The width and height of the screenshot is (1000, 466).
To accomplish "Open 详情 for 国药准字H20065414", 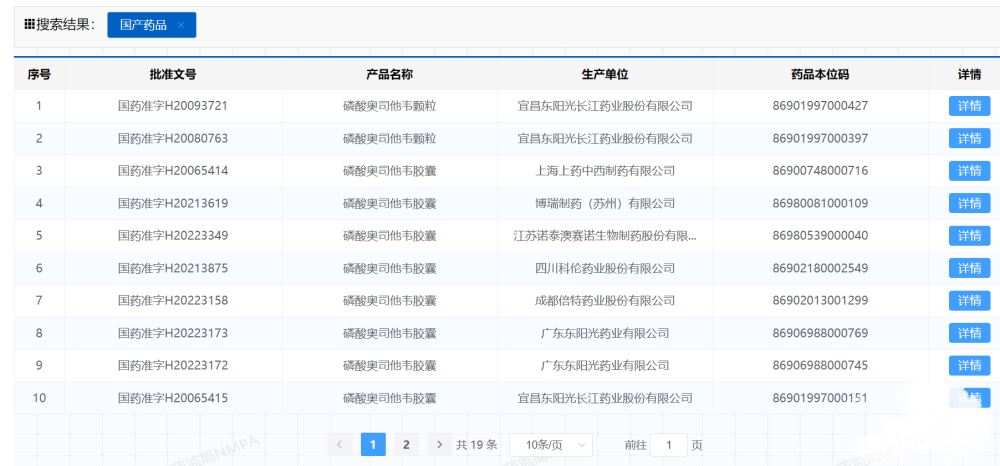I will pos(969,171).
